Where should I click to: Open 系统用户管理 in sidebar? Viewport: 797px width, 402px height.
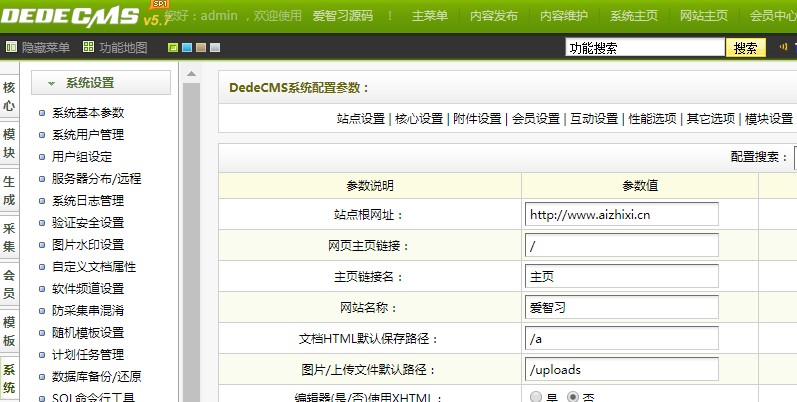pos(88,135)
